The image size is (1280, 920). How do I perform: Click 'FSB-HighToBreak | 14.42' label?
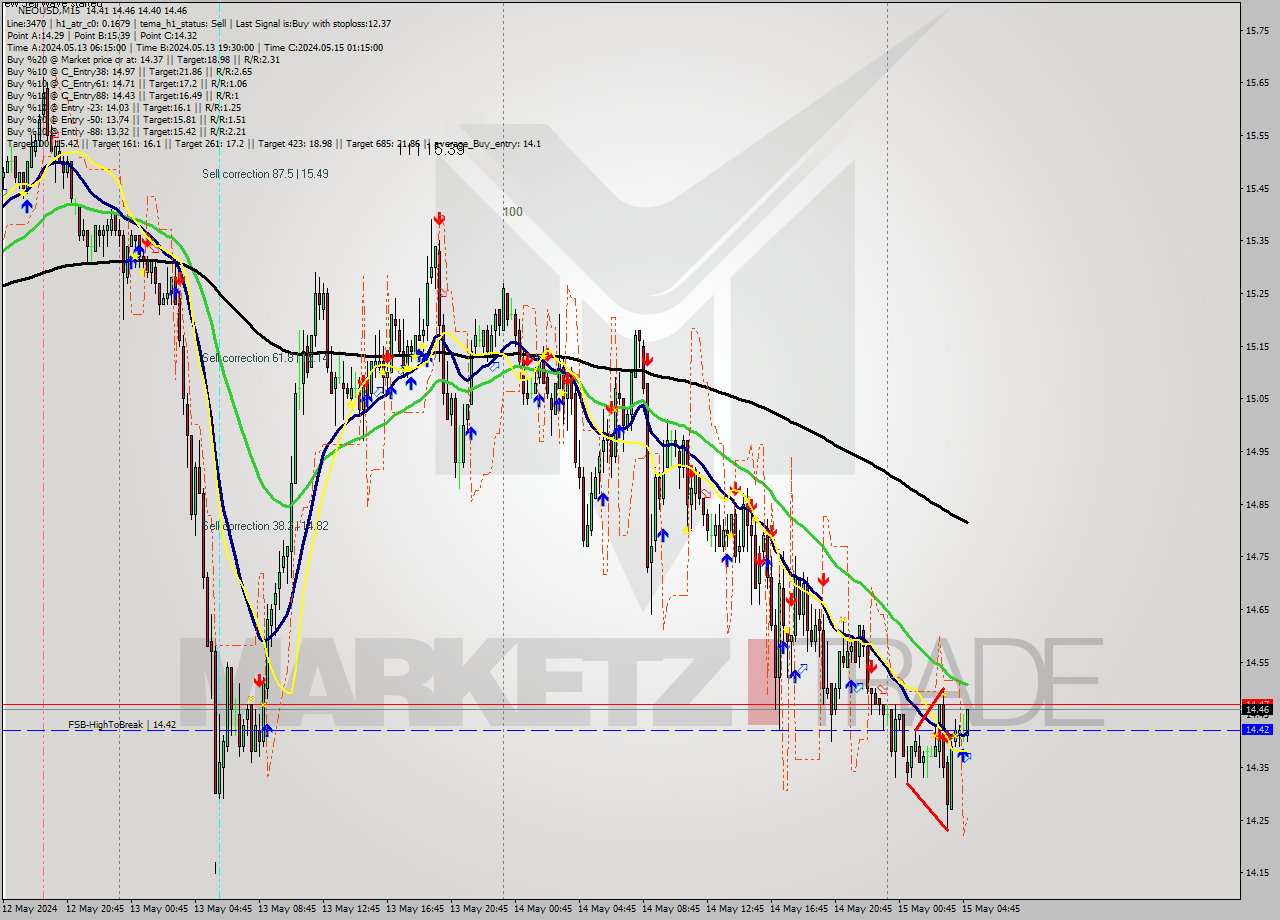pyautogui.click(x=122, y=724)
